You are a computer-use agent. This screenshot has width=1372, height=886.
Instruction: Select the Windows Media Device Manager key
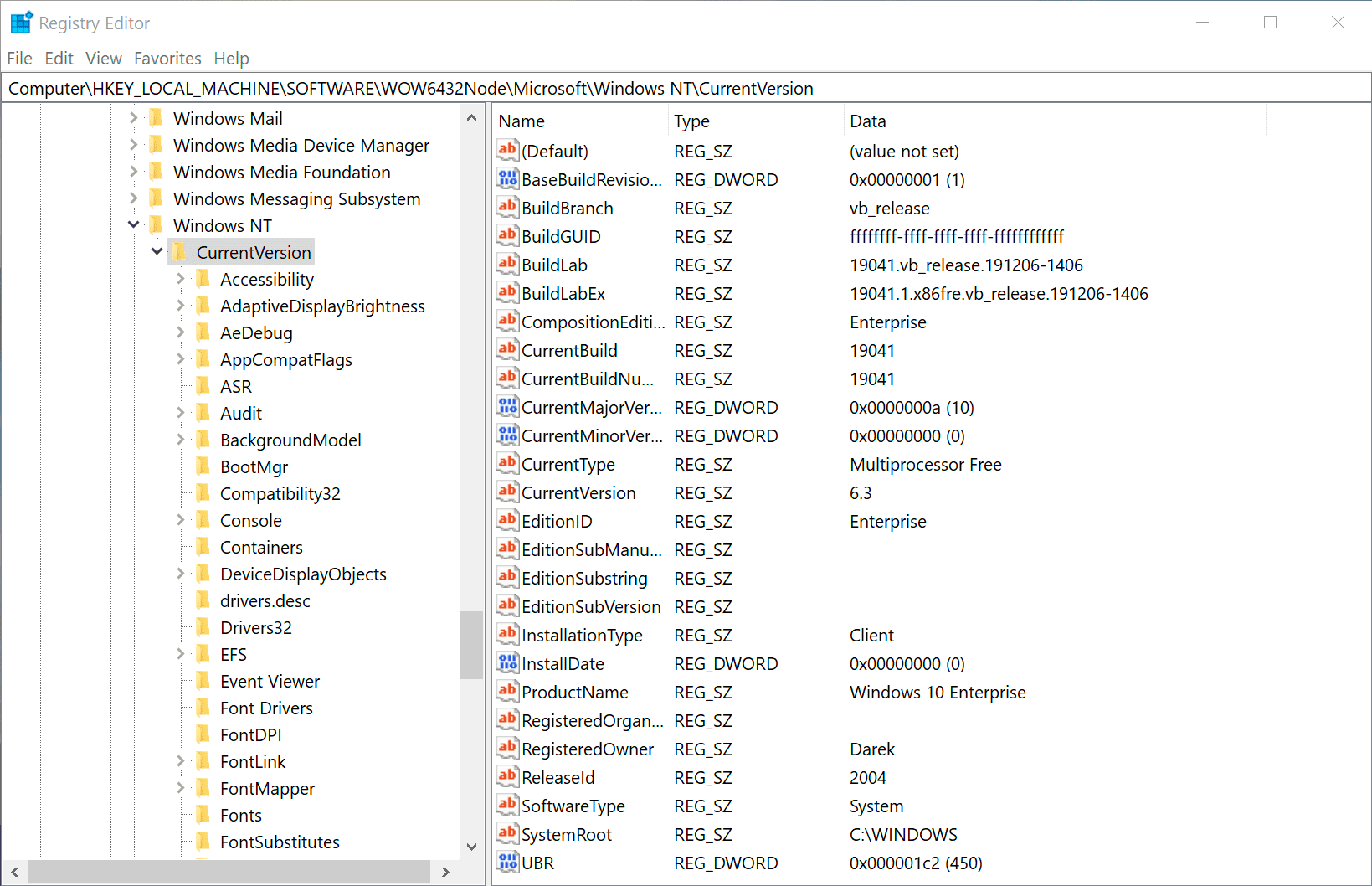point(301,145)
